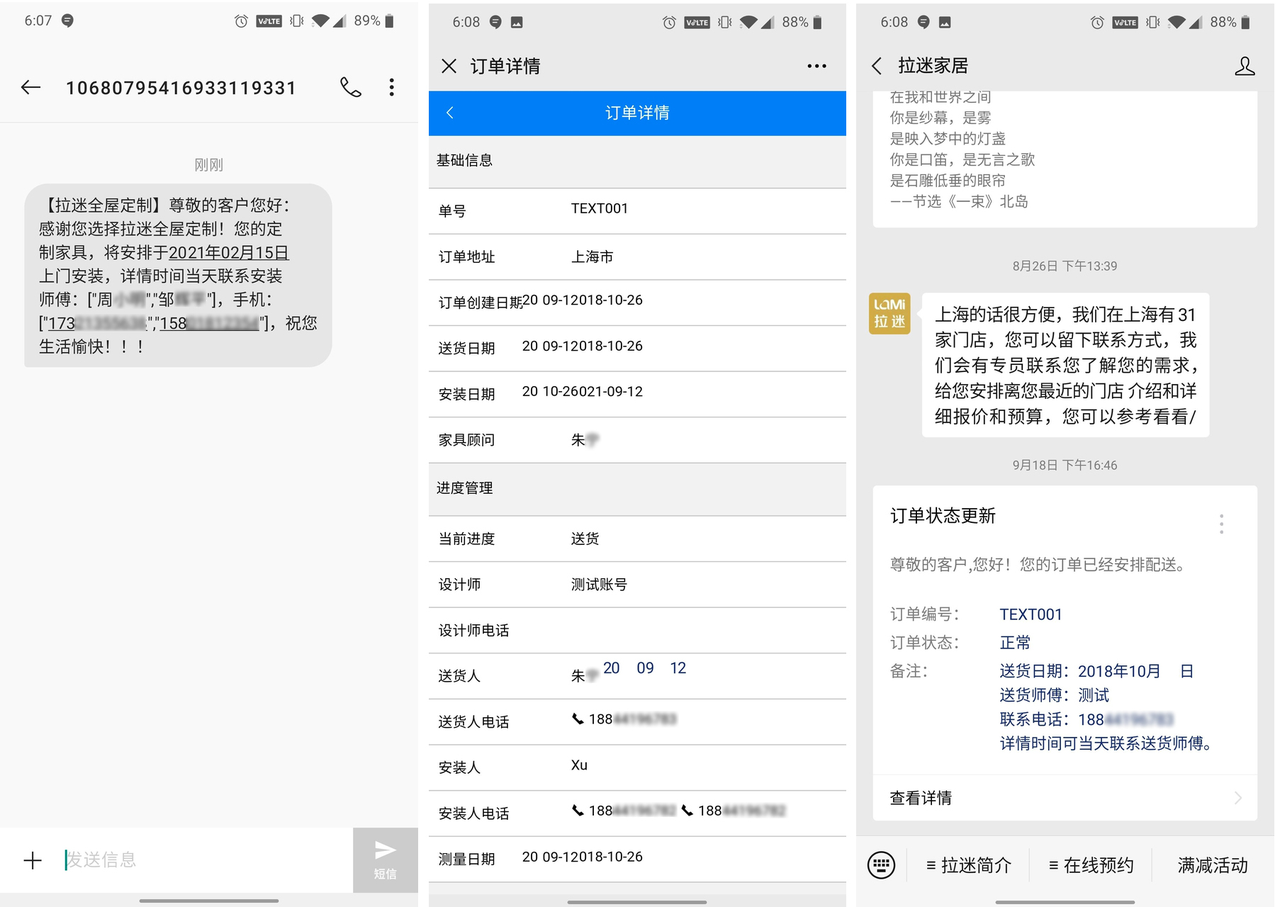Image resolution: width=1280 pixels, height=907 pixels.
Task: Tap the LaMi 拉迷 avatar
Action: pos(890,314)
